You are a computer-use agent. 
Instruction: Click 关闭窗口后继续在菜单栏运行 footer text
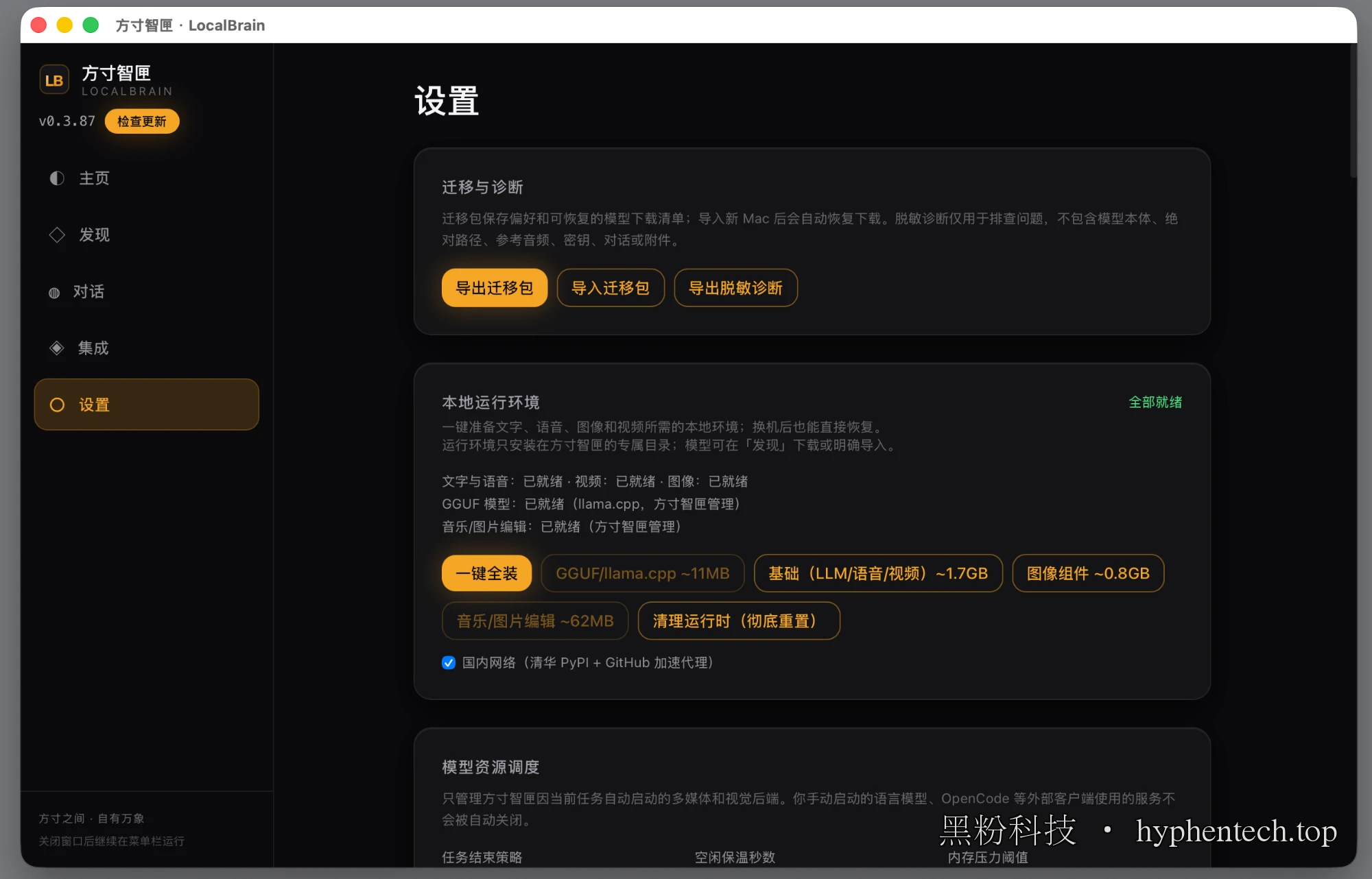[x=111, y=841]
